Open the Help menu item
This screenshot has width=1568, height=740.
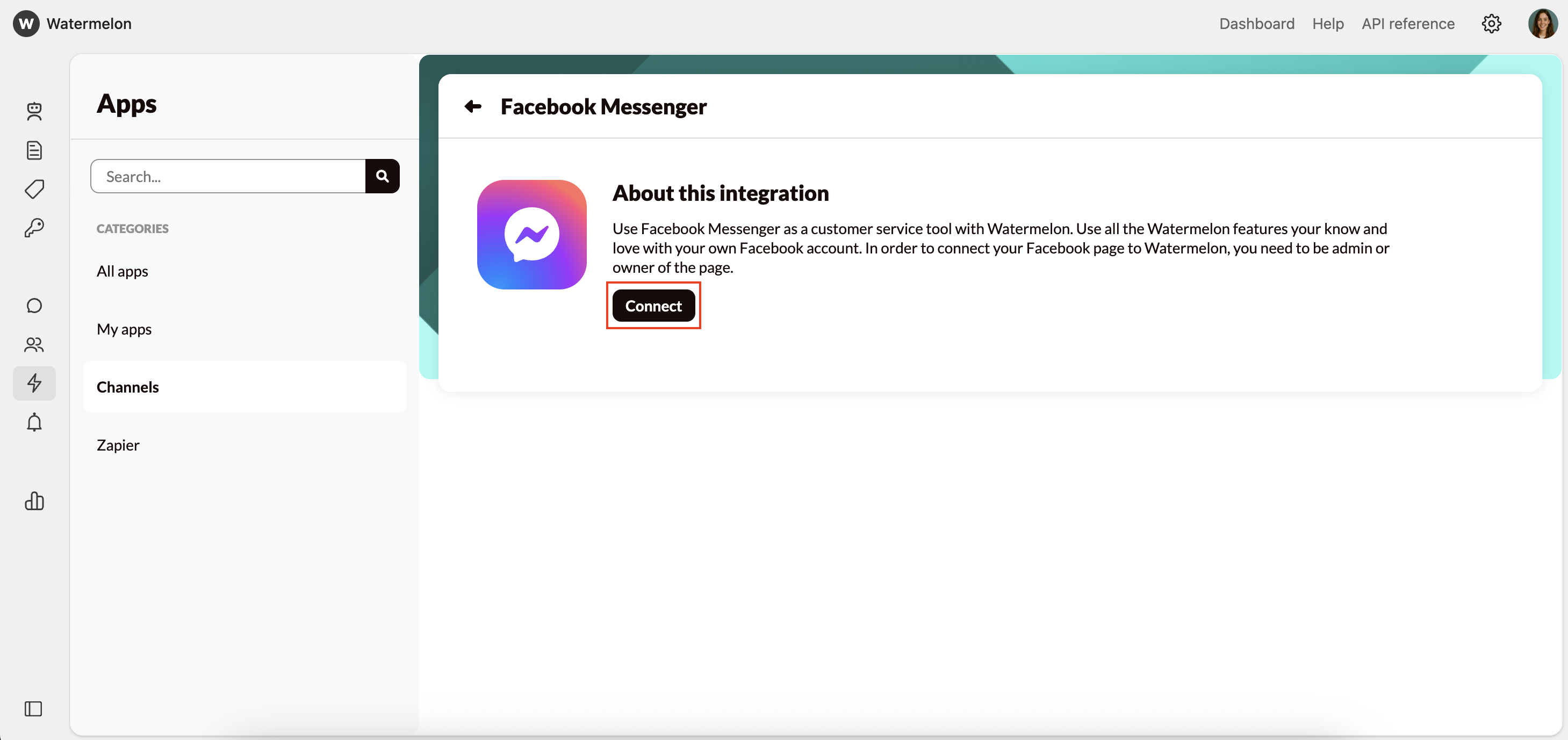click(x=1328, y=24)
